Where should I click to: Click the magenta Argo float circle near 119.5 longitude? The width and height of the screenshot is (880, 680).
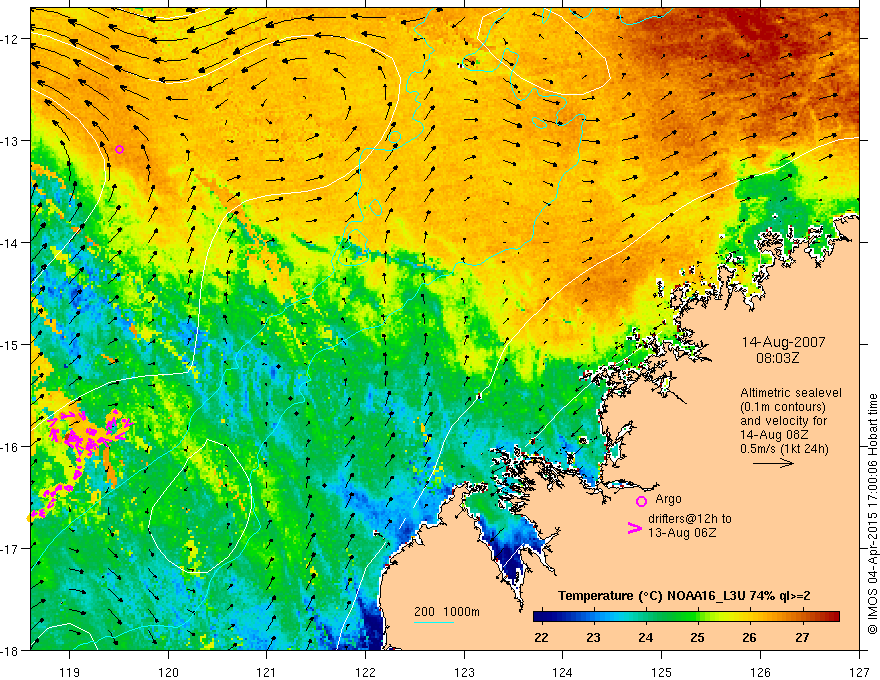pos(120,149)
